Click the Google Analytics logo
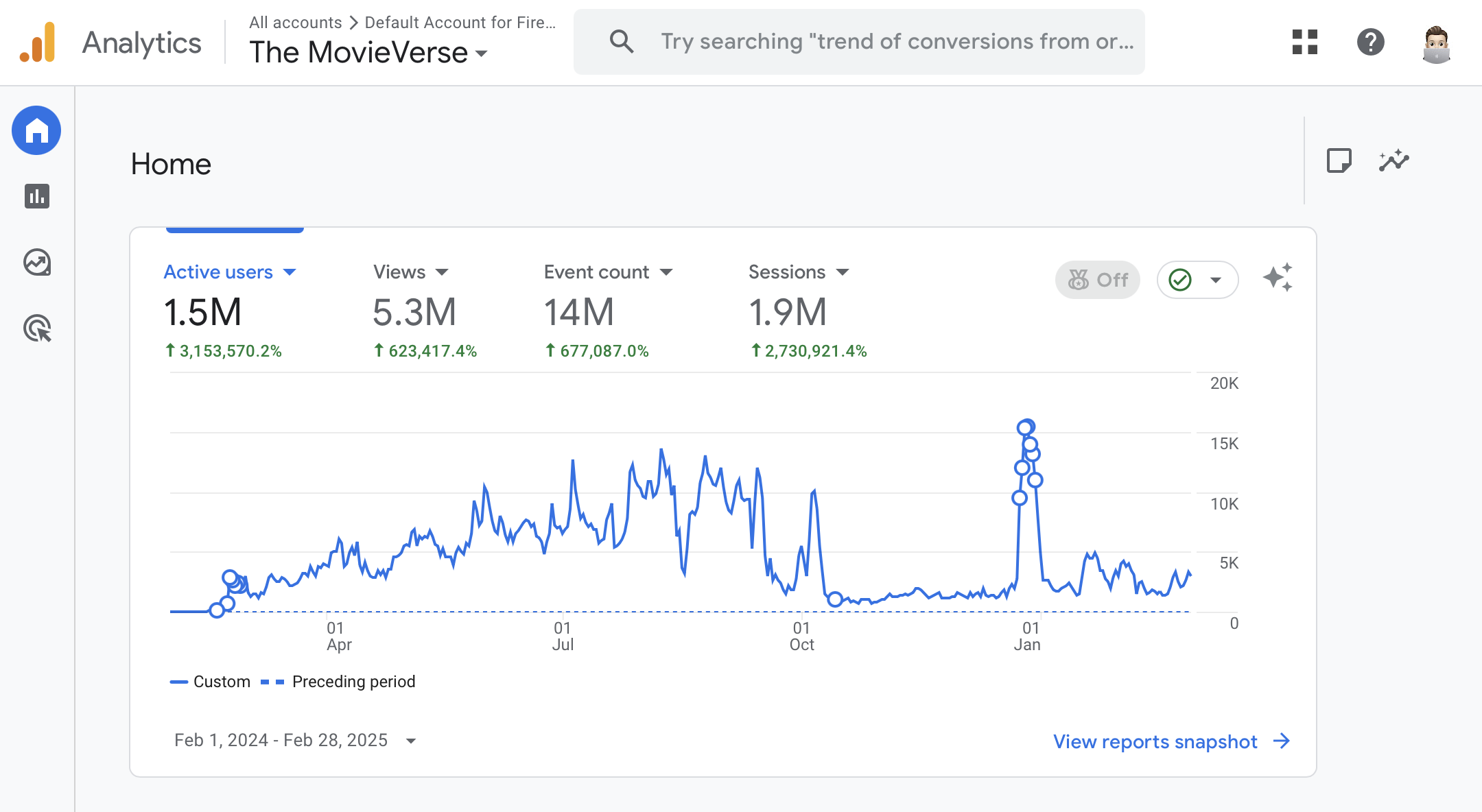This screenshot has width=1482, height=812. 38,43
